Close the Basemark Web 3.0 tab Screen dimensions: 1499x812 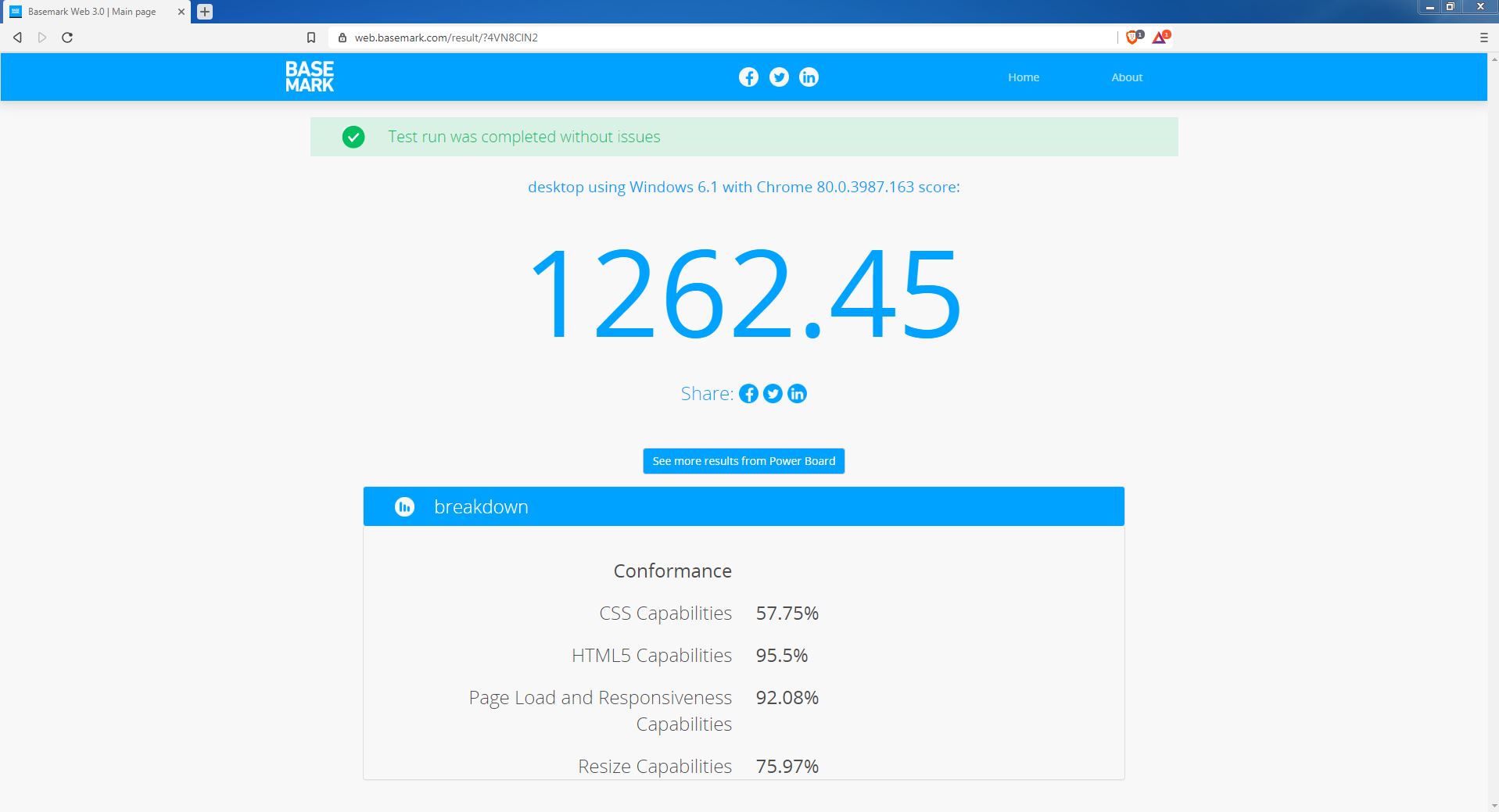[x=181, y=12]
